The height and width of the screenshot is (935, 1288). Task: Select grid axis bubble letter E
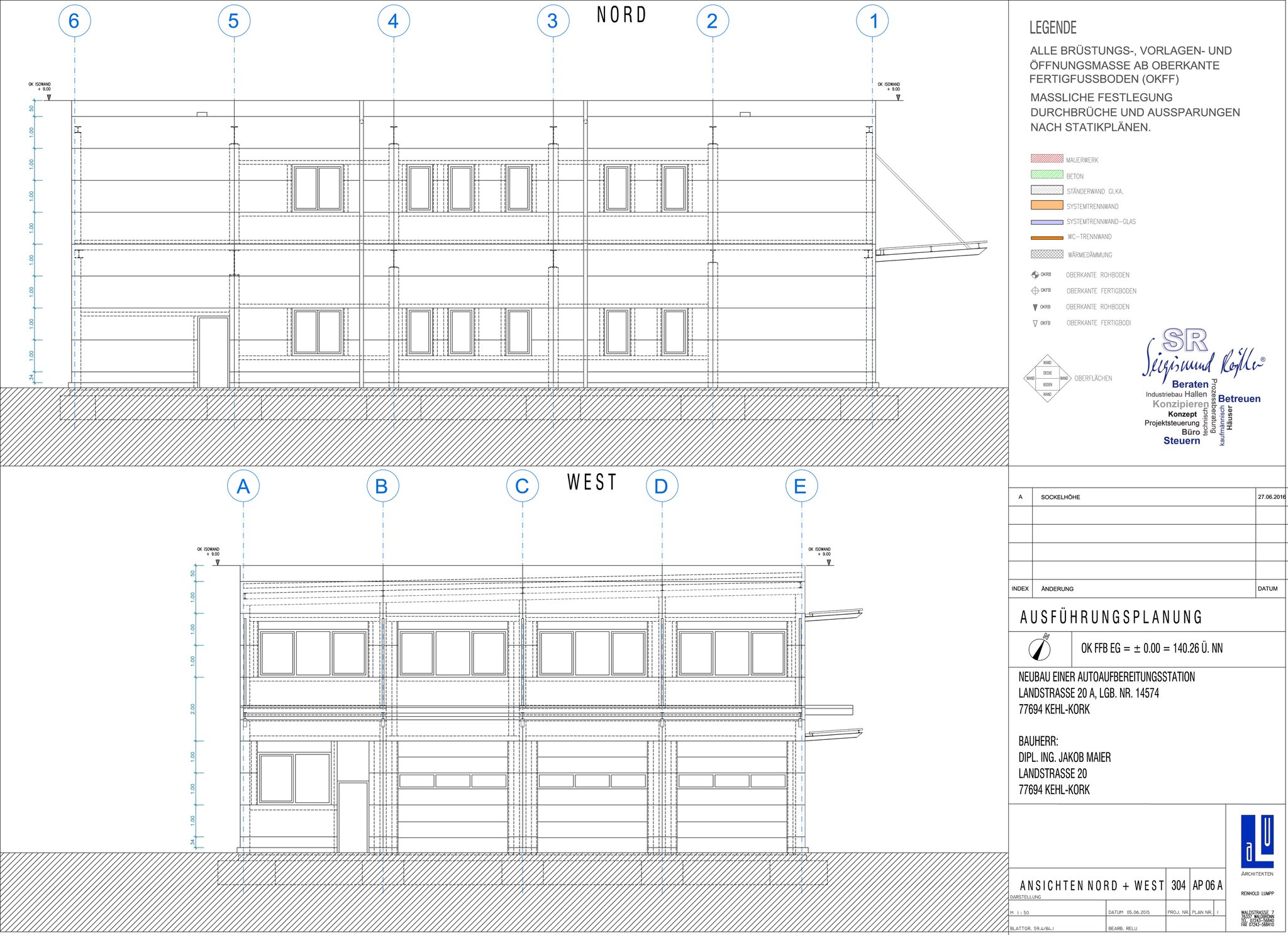tap(801, 486)
